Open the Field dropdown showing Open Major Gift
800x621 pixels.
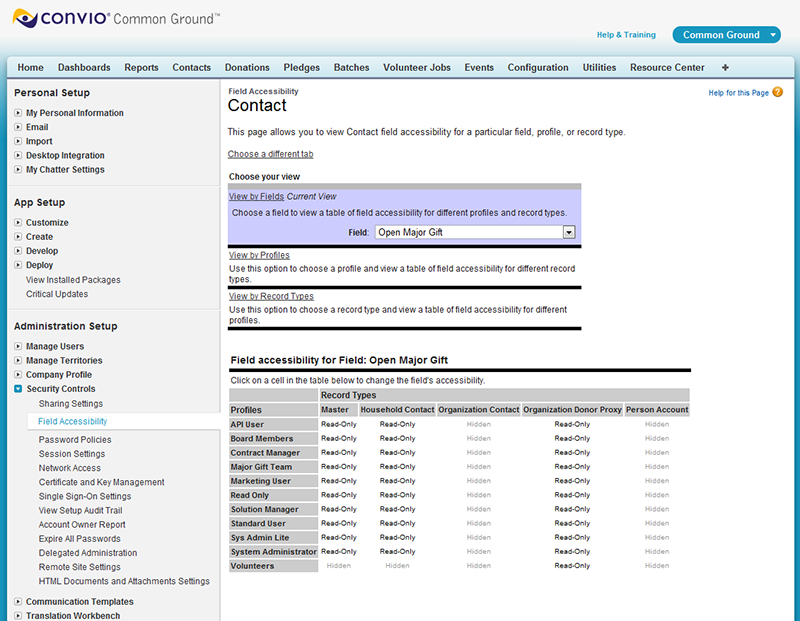[x=569, y=232]
